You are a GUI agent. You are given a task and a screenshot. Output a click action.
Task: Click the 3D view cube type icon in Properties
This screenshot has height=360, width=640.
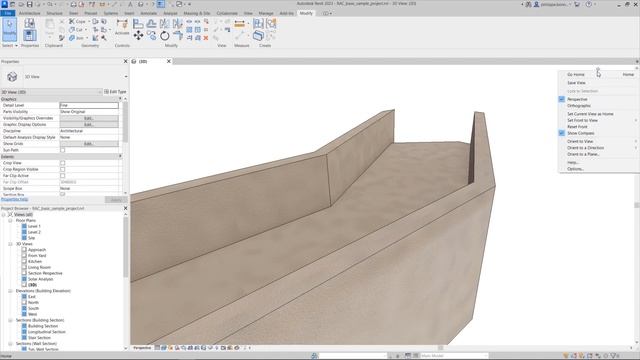12,76
